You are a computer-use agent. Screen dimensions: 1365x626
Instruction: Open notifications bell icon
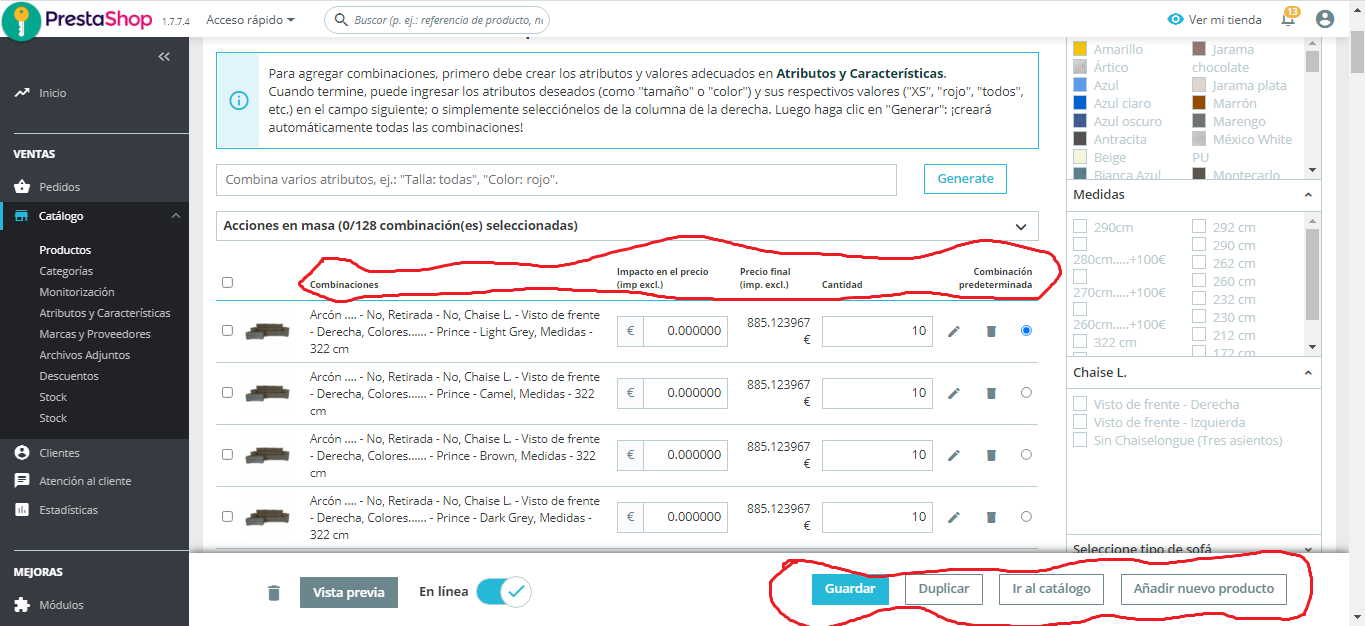[x=1288, y=19]
